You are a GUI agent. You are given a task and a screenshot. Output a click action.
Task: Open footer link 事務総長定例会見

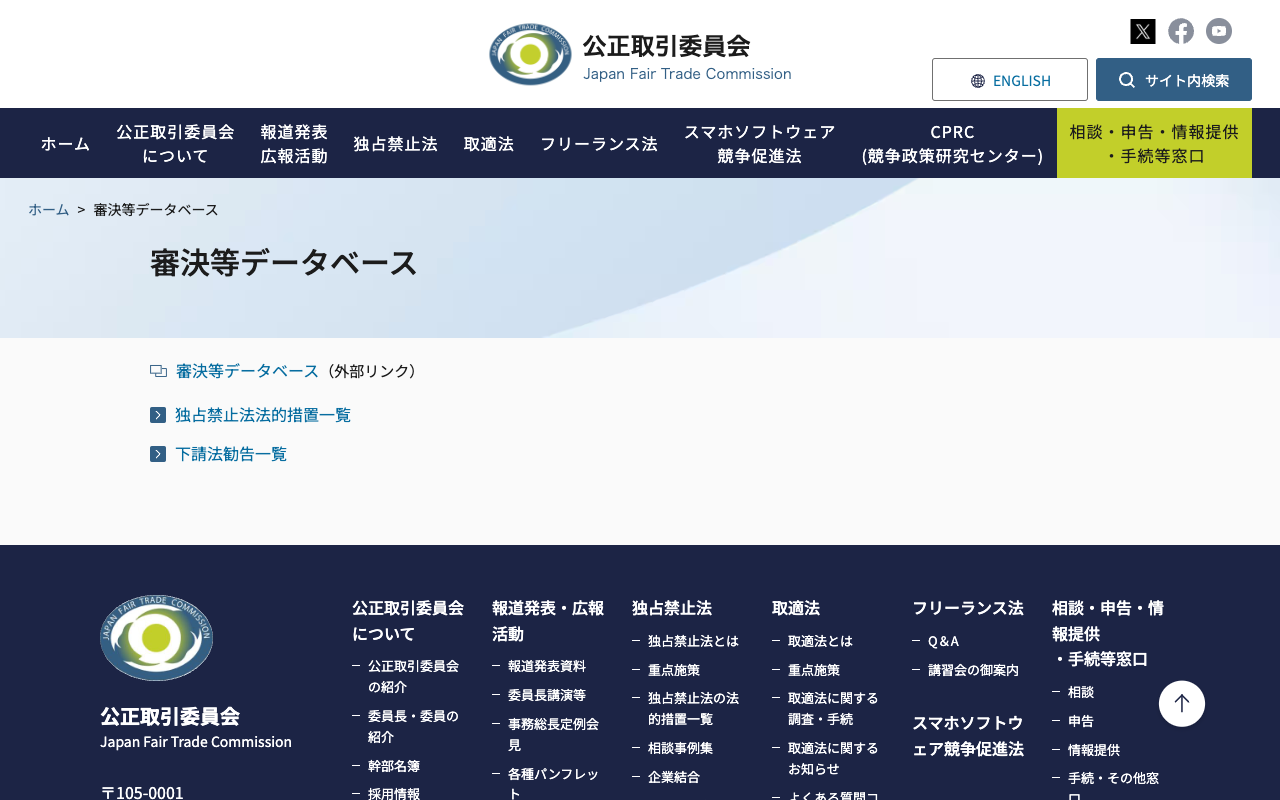point(554,734)
